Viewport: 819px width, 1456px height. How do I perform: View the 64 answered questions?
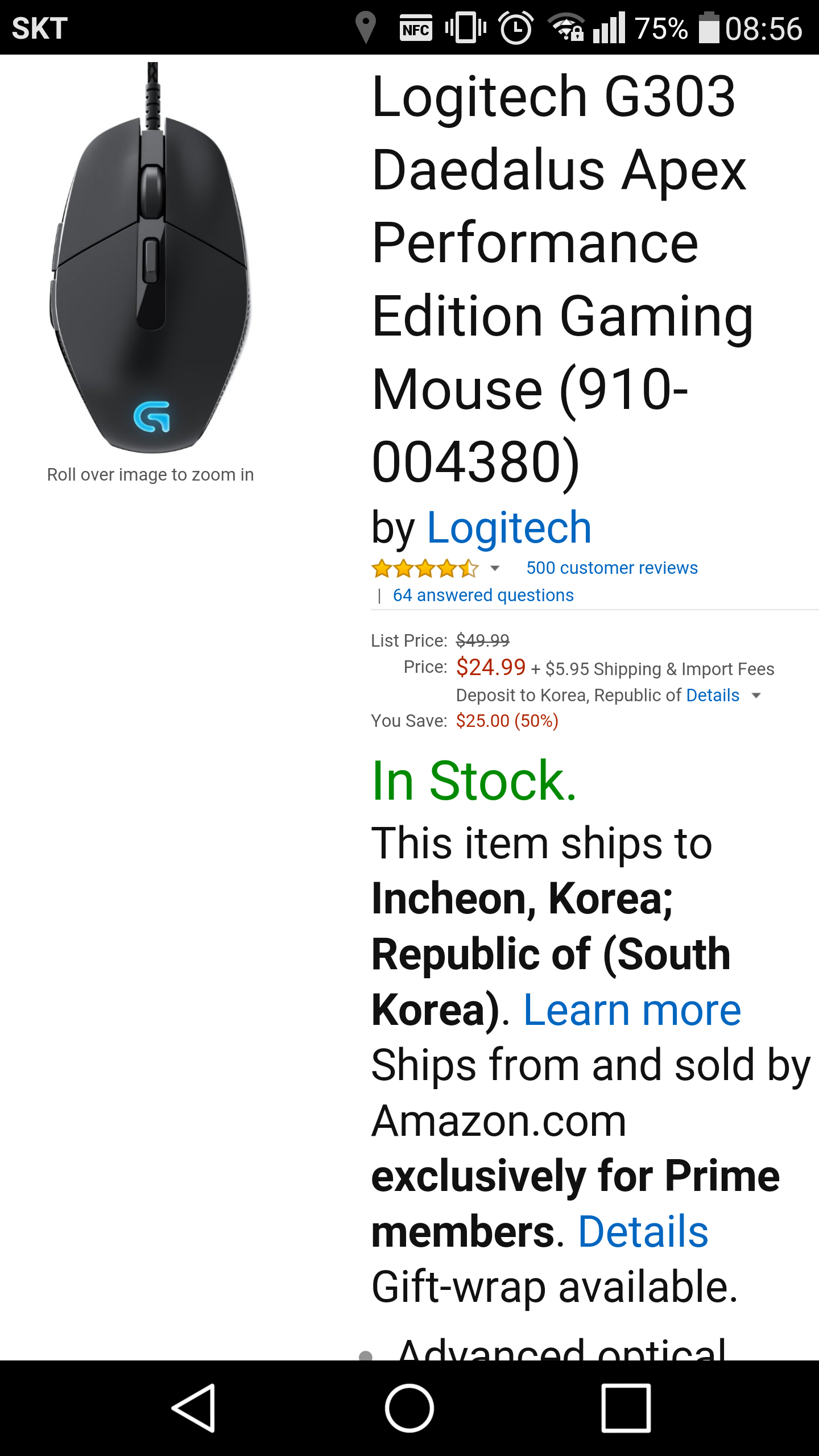pos(483,595)
